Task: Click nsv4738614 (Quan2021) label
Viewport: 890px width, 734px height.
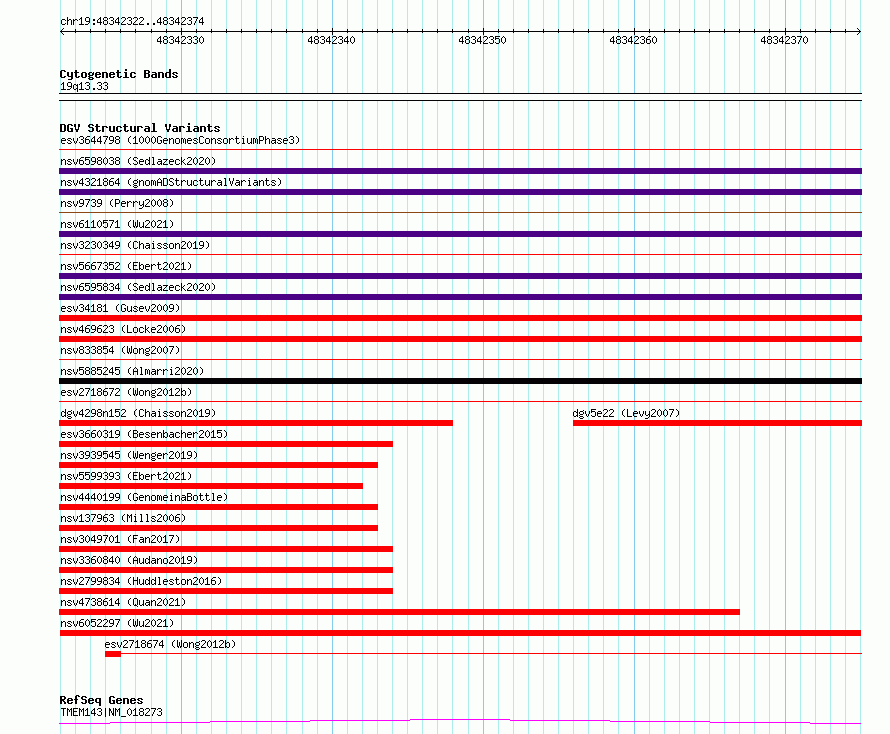Action: 123,602
